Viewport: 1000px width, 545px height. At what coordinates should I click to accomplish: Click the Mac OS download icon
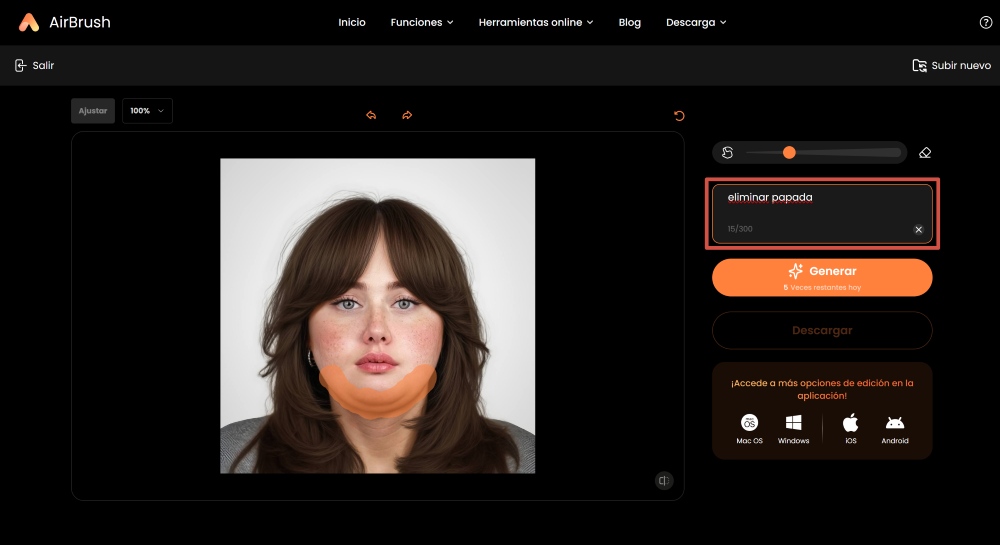pos(749,423)
